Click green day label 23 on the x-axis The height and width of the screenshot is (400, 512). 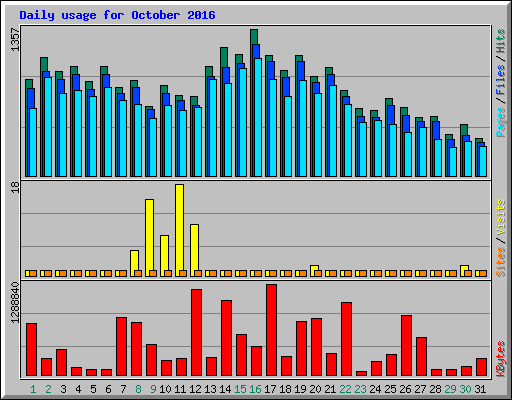point(360,389)
